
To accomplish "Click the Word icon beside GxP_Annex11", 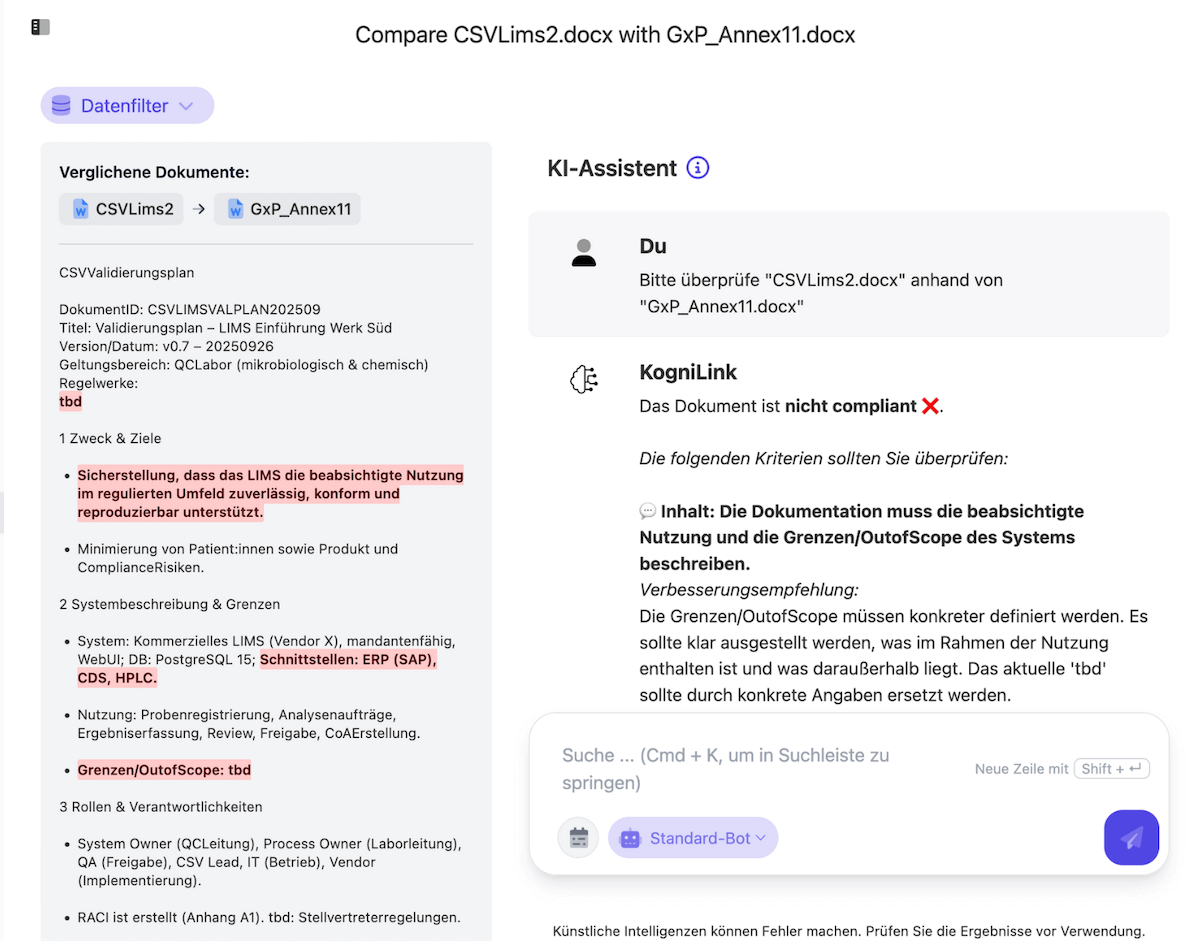I will [236, 209].
